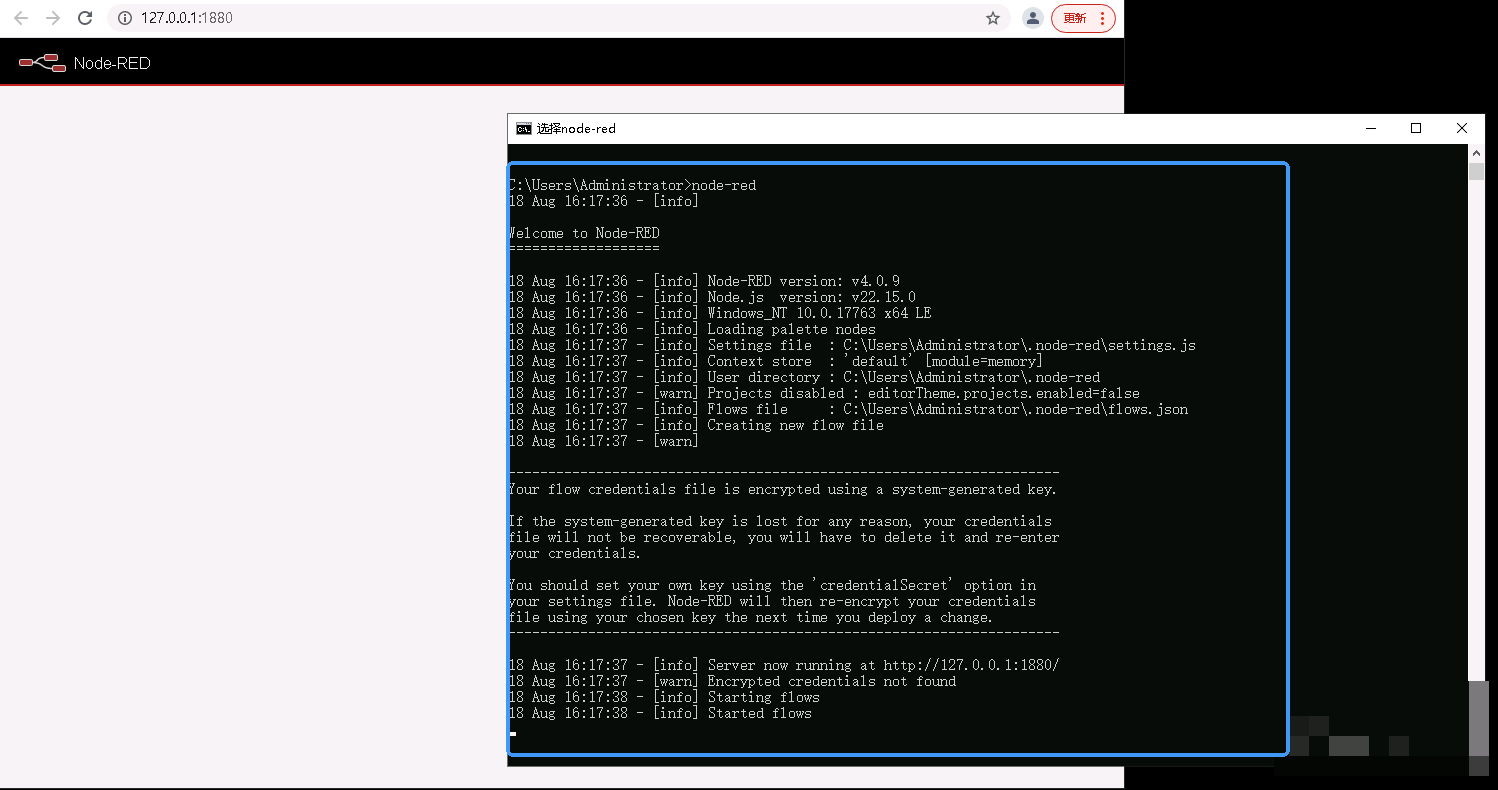Click the 'User directory' log line
The image size is (1498, 790).
click(804, 377)
